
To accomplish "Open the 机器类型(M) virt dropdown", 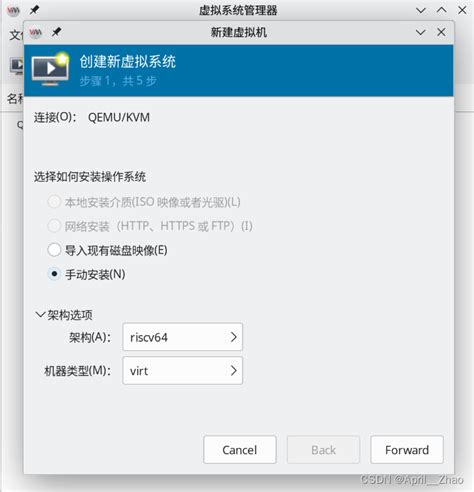I will click(x=182, y=370).
